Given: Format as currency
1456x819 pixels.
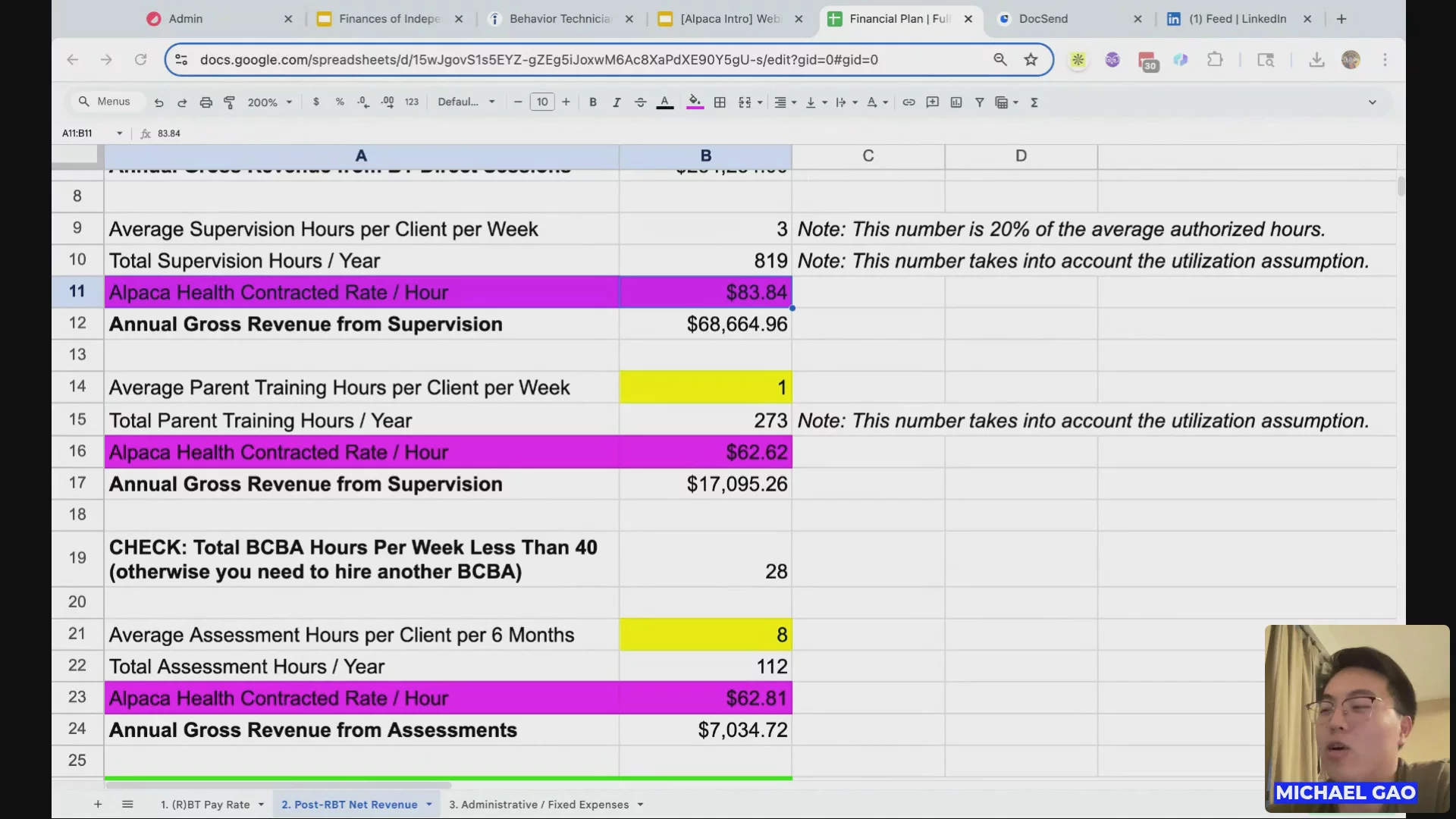Looking at the screenshot, I should tap(316, 102).
